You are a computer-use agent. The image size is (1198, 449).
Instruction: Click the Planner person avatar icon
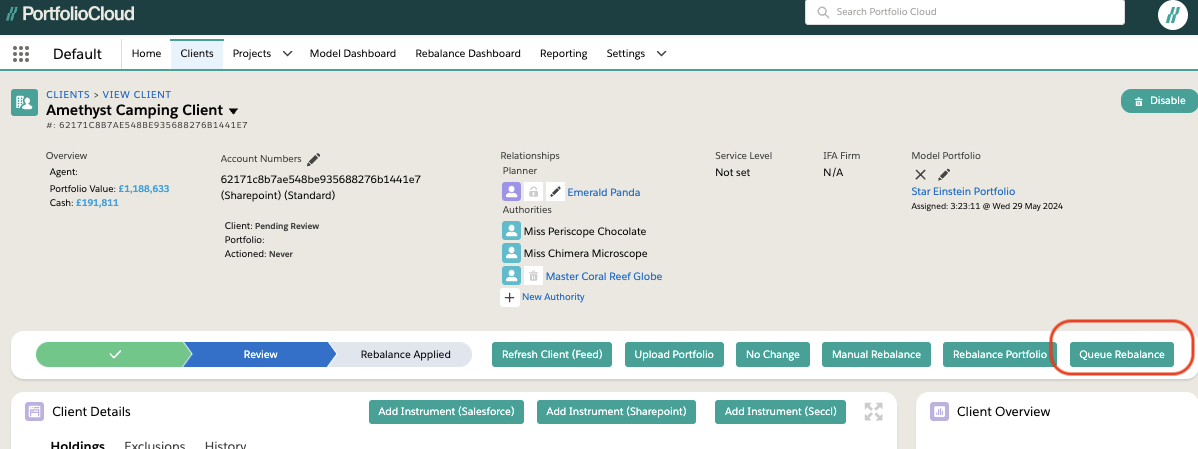pos(511,192)
